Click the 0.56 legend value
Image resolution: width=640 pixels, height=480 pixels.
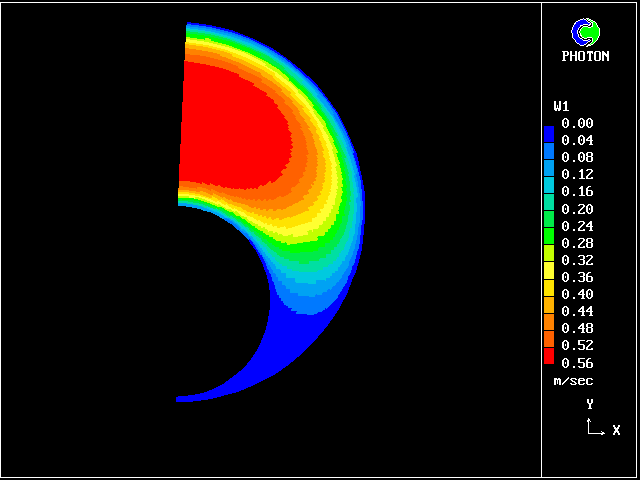(x=577, y=363)
